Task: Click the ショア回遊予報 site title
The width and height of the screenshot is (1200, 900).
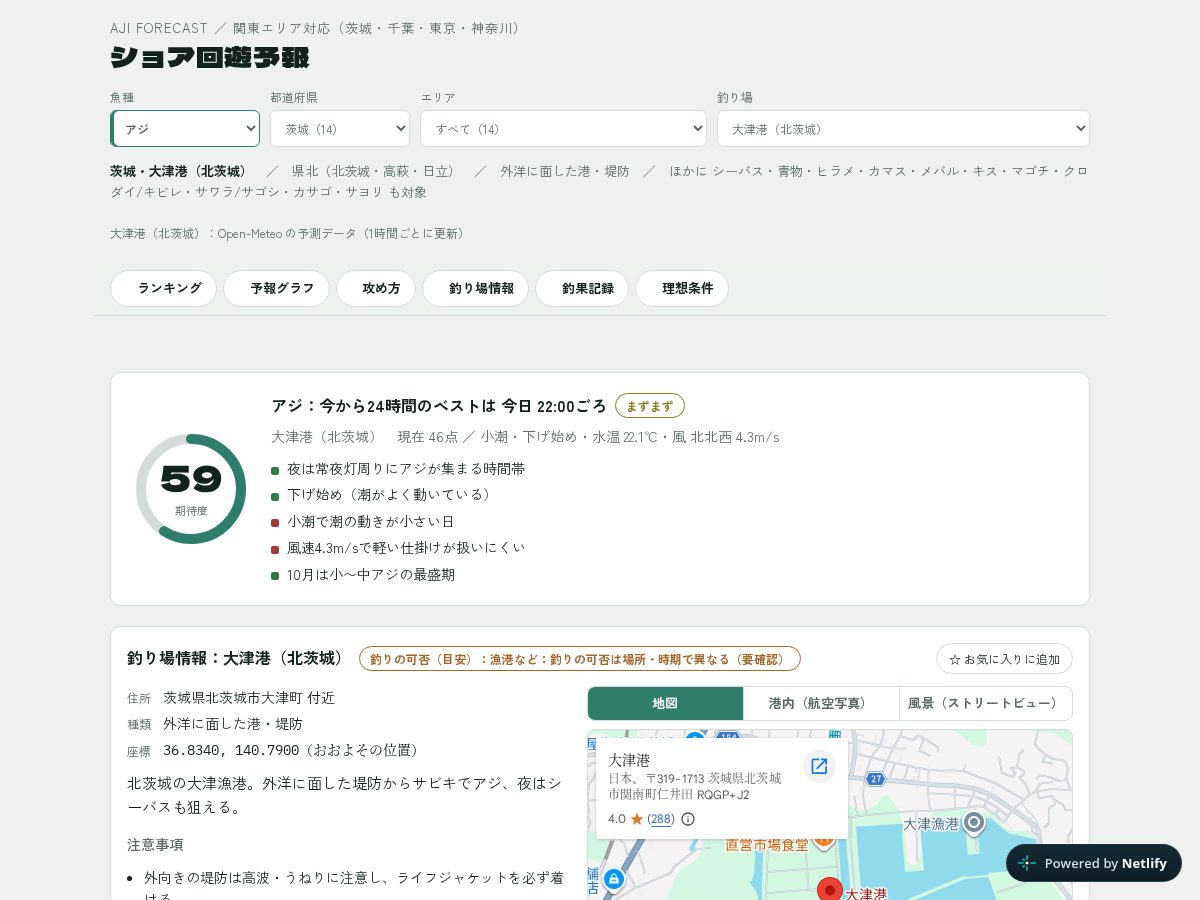Action: tap(210, 57)
